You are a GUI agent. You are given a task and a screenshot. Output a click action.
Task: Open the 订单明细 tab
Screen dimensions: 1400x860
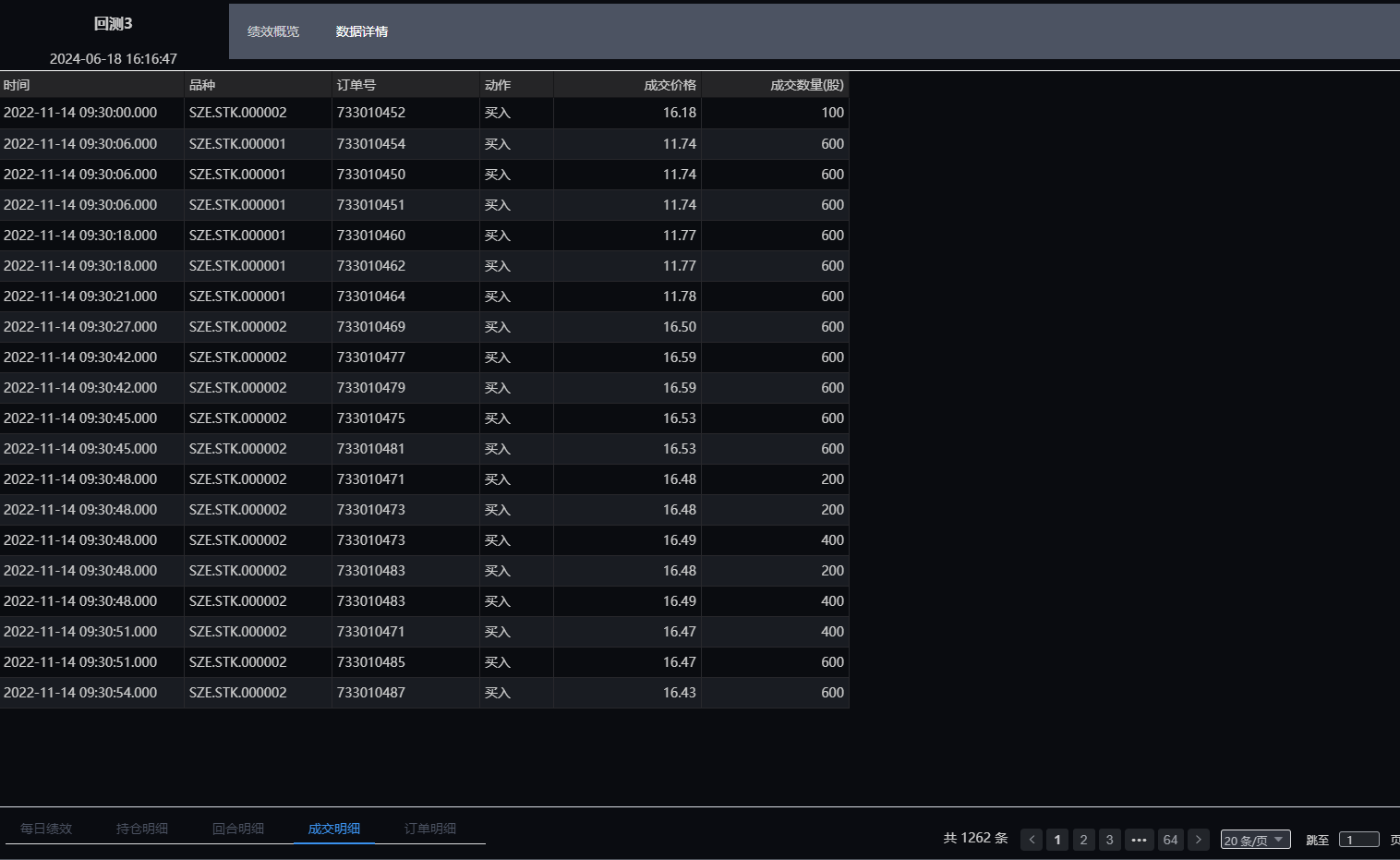430,829
